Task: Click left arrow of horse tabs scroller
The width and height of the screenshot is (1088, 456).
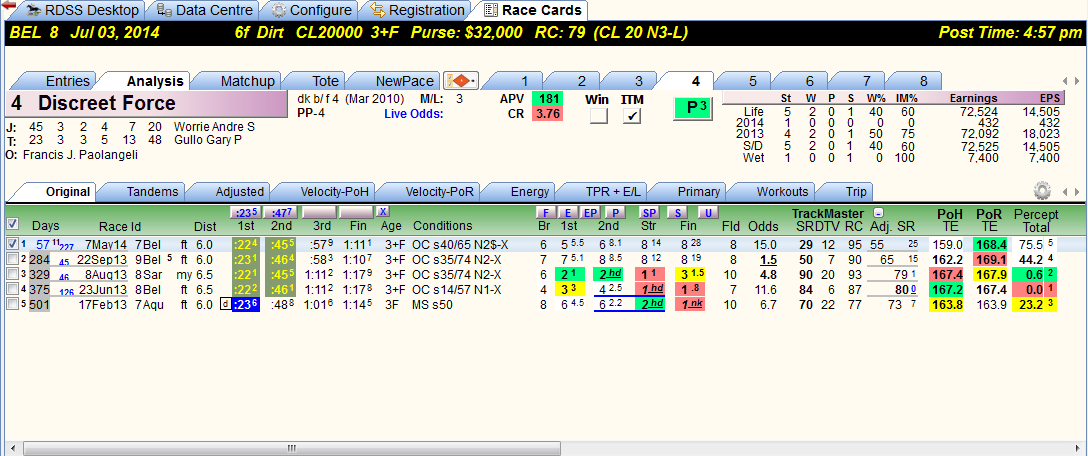Action: tap(1066, 81)
